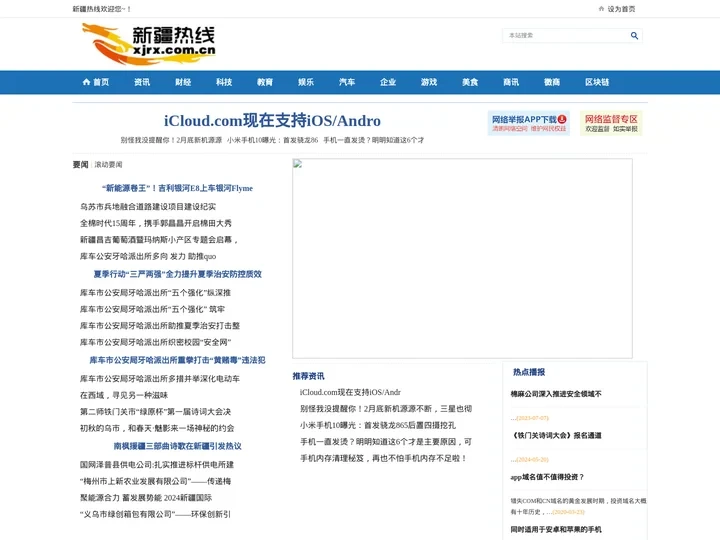The image size is (720, 540).
Task: Click the 设为首页 link
Action: (621, 9)
